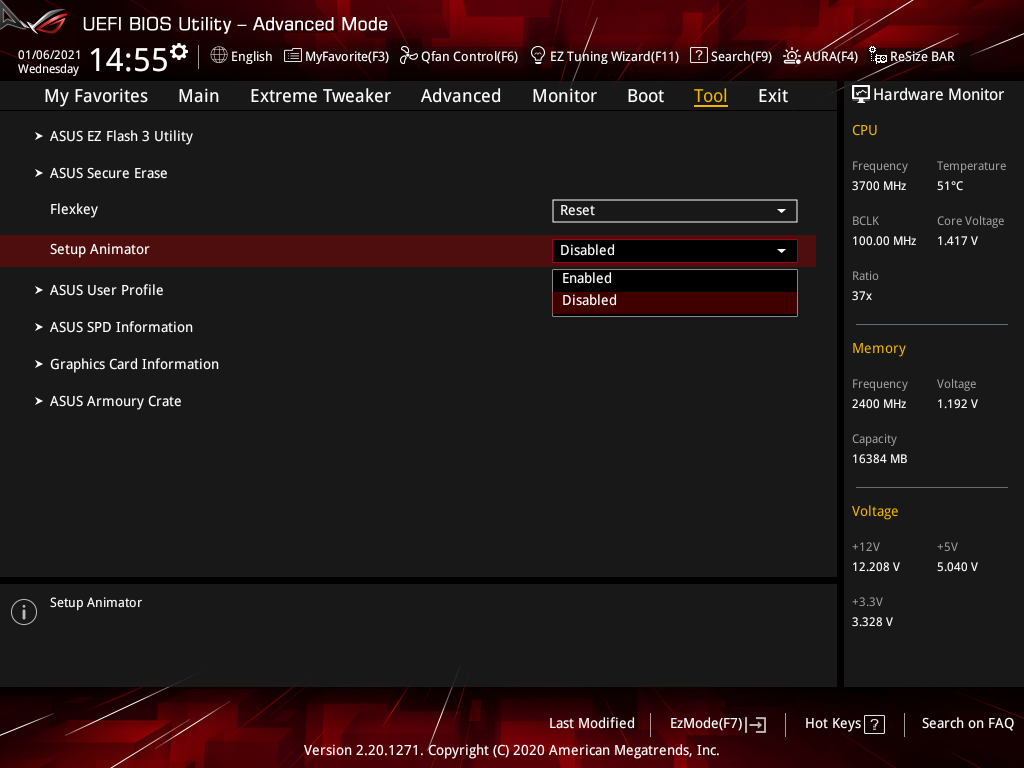Click Last Modified button
The height and width of the screenshot is (768, 1024).
tap(592, 724)
